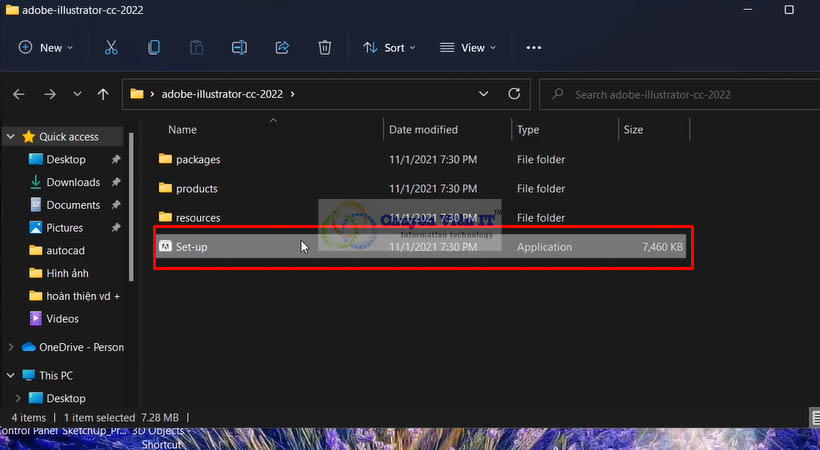The width and height of the screenshot is (820, 450).
Task: Expand the address bar history dropdown
Action: [484, 94]
